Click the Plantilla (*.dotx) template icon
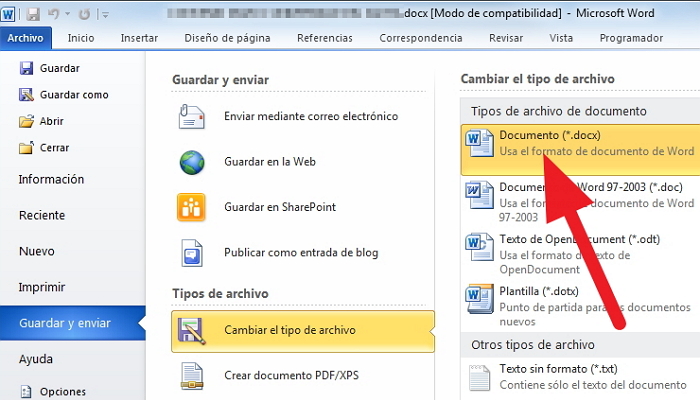 click(479, 299)
